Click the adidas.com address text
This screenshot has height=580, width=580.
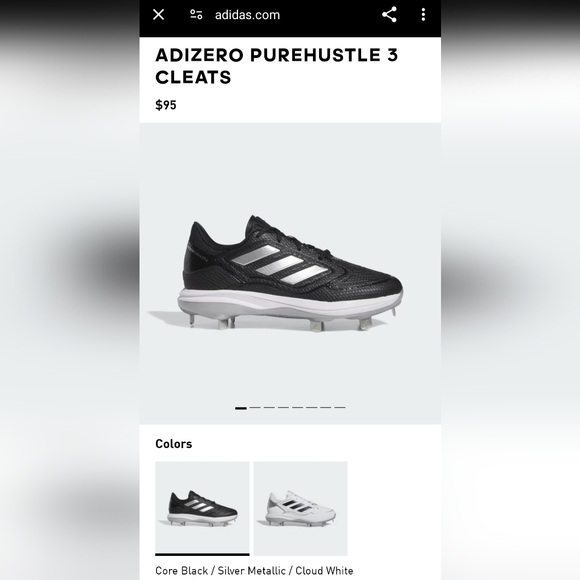click(247, 15)
